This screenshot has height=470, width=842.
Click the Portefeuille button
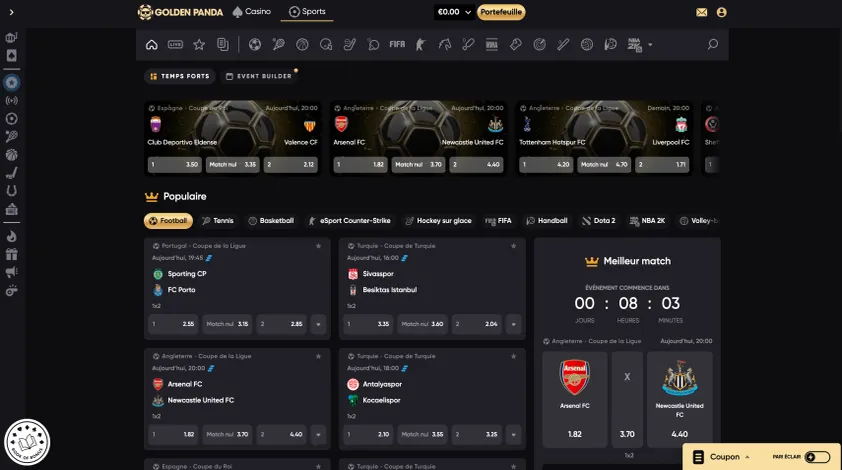click(x=501, y=12)
